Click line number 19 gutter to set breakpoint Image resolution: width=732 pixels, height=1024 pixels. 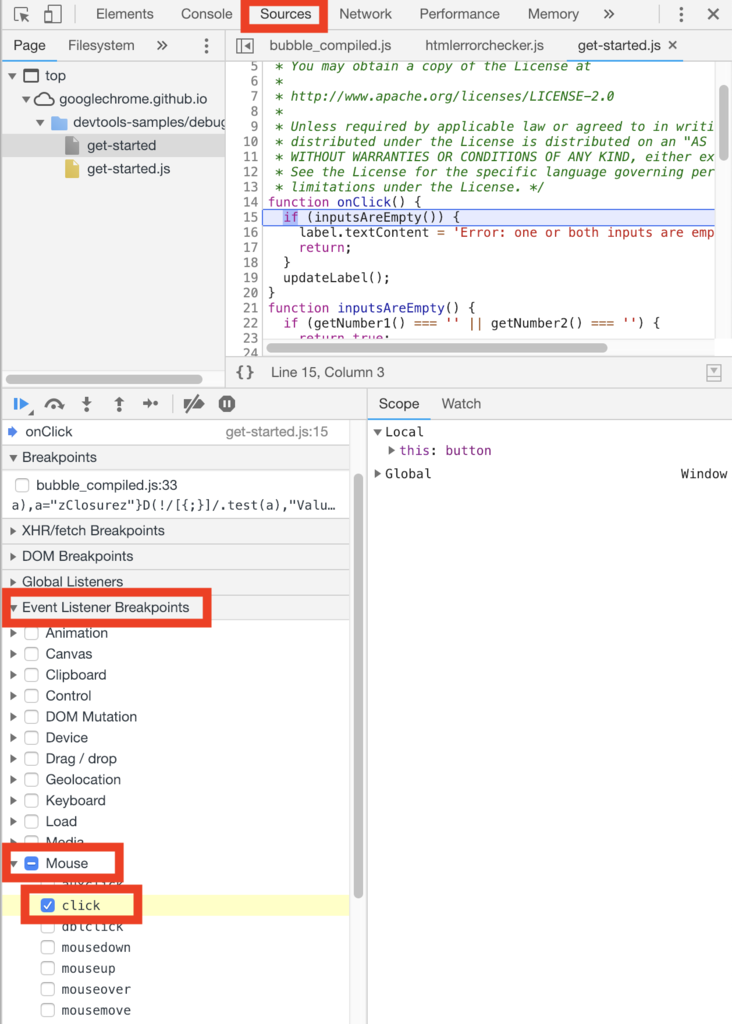251,278
